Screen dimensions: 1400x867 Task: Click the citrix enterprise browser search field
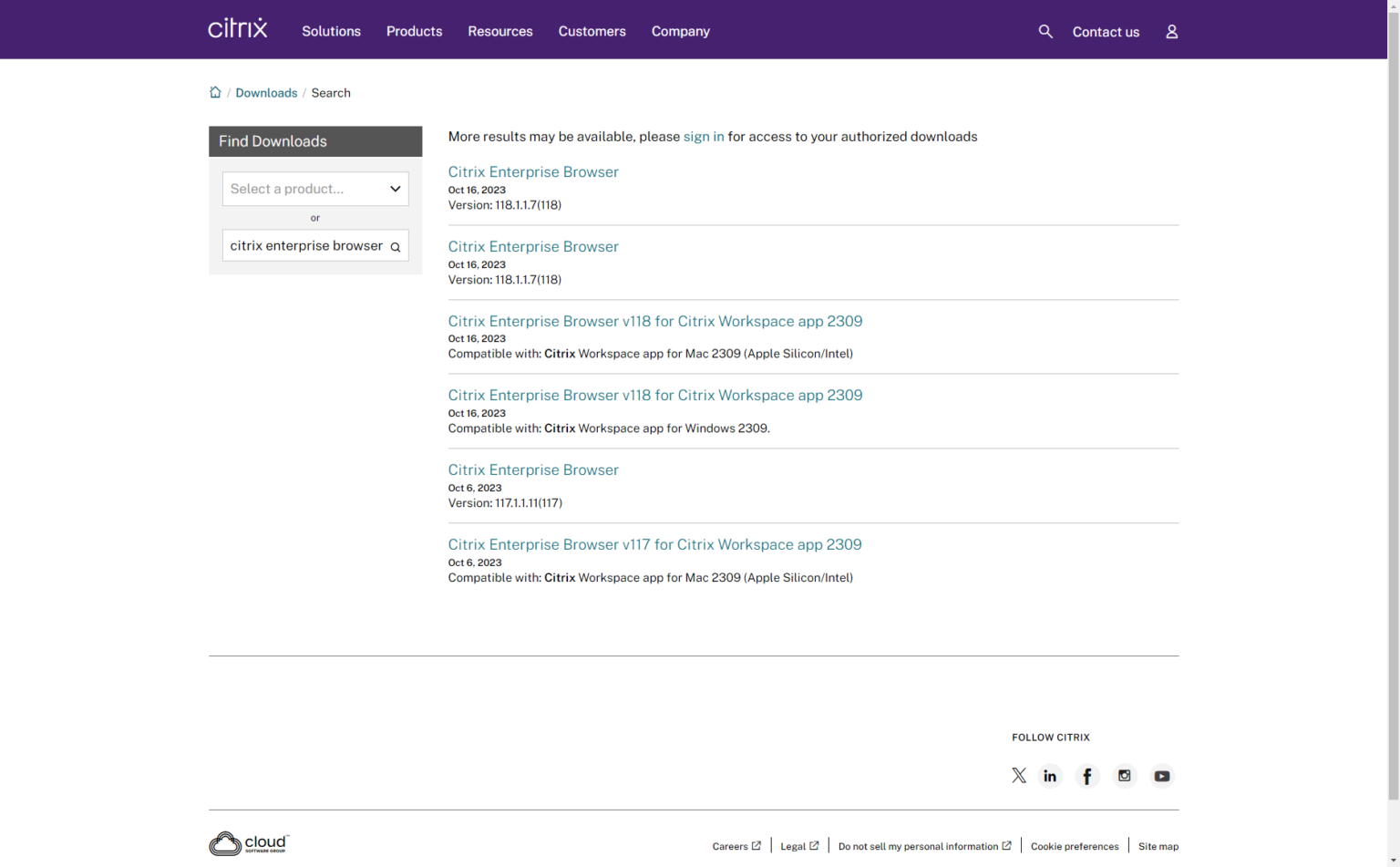click(x=305, y=246)
